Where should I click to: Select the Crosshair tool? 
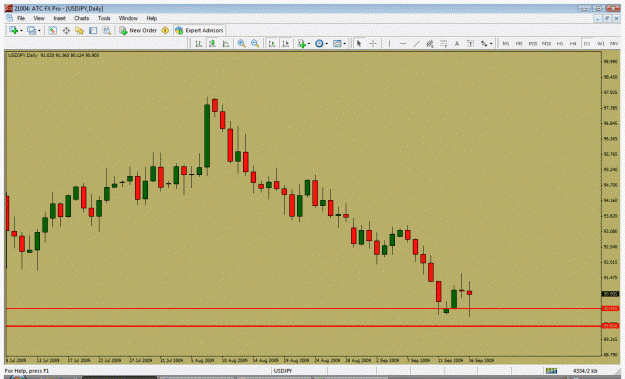point(373,43)
